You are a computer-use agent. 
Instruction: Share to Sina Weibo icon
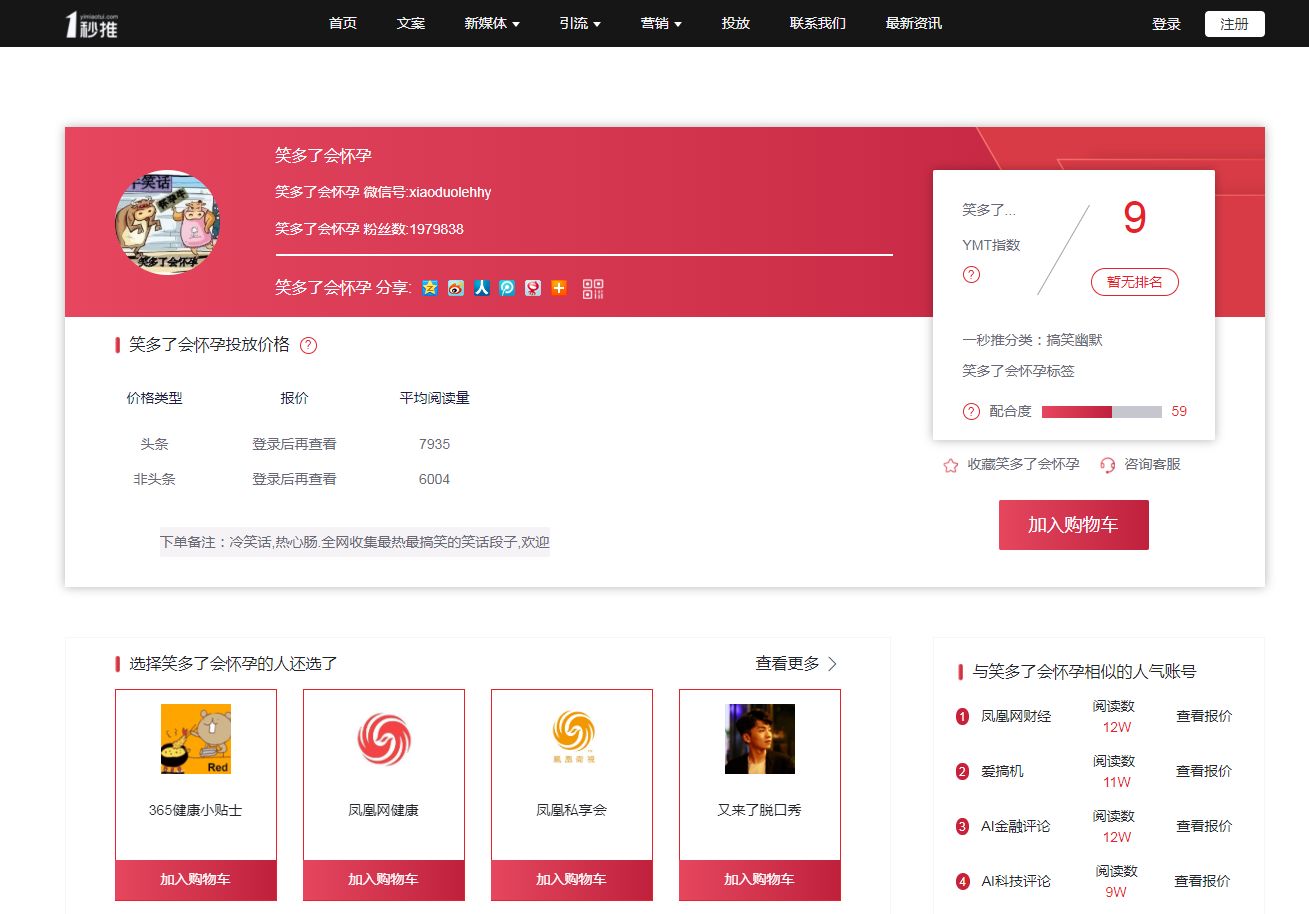456,288
